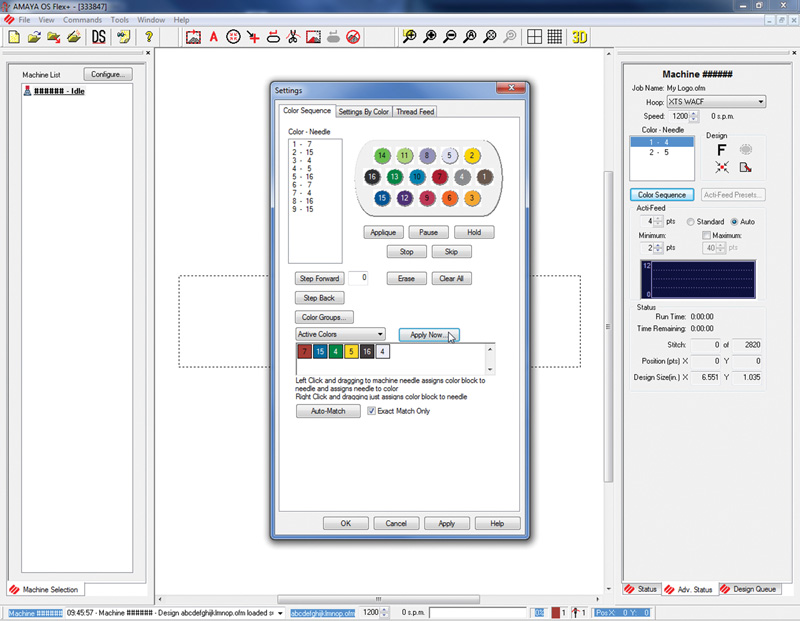Screen dimensions: 800x621
Task: Open the Color Groups... button
Action: coord(324,317)
